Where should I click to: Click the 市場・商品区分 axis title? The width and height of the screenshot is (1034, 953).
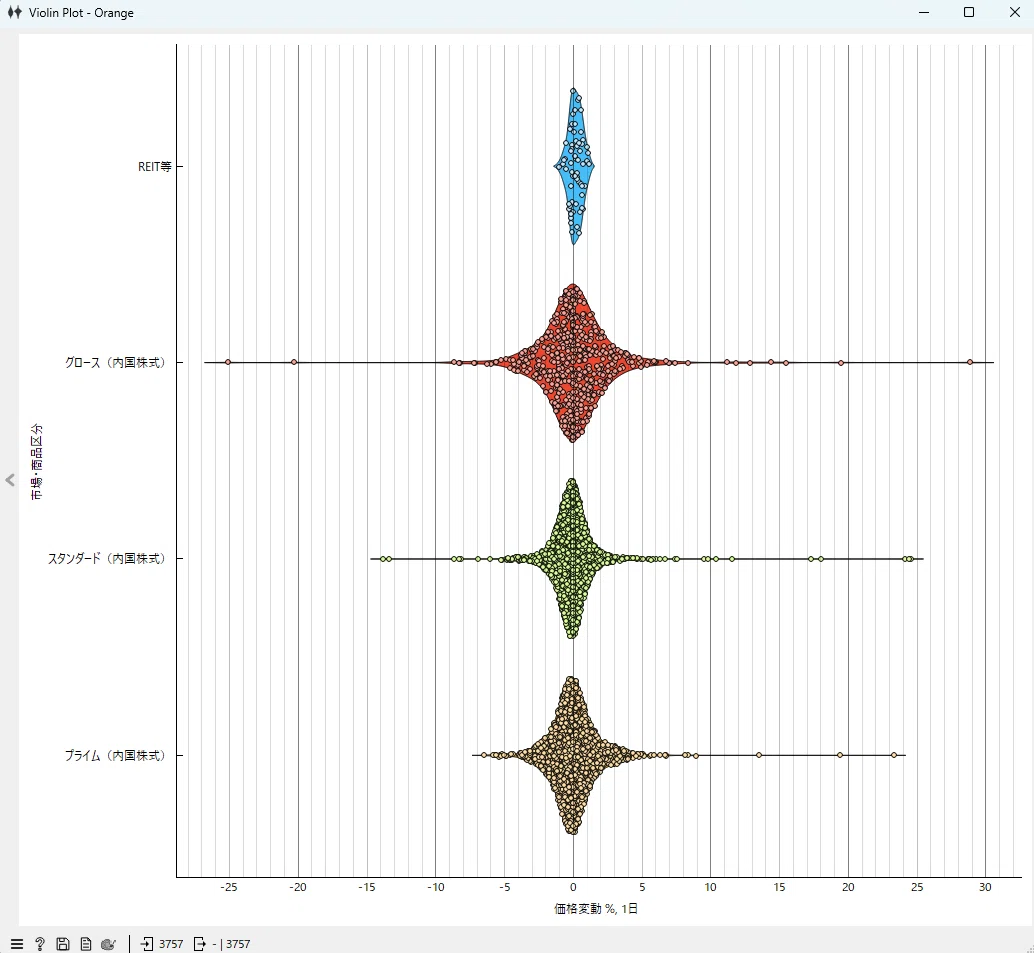[37, 462]
